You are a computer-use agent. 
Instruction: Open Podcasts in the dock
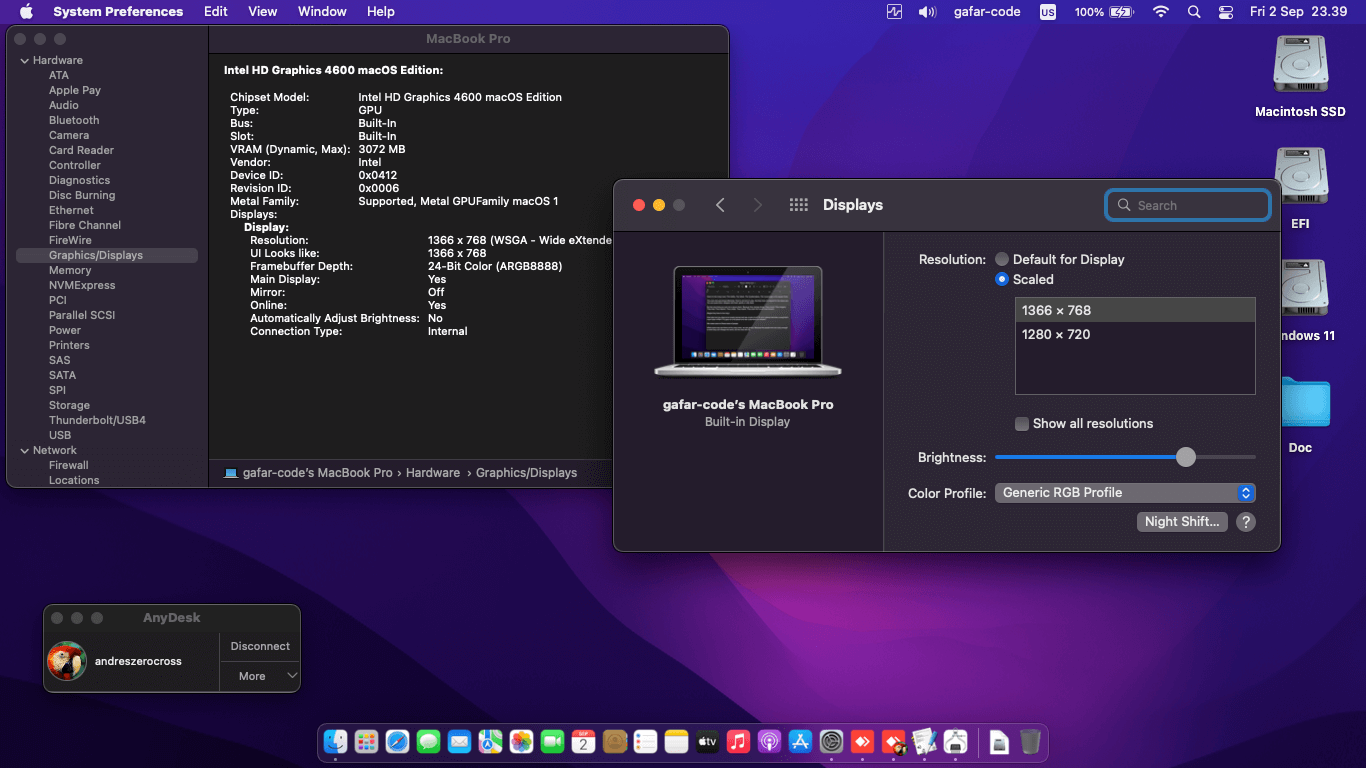[x=769, y=742]
